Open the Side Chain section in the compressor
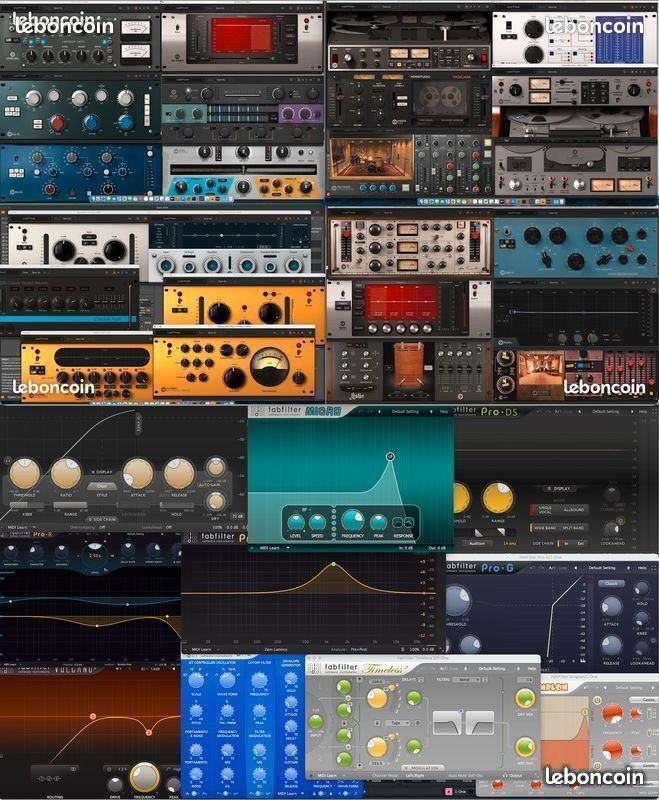 coord(102,519)
